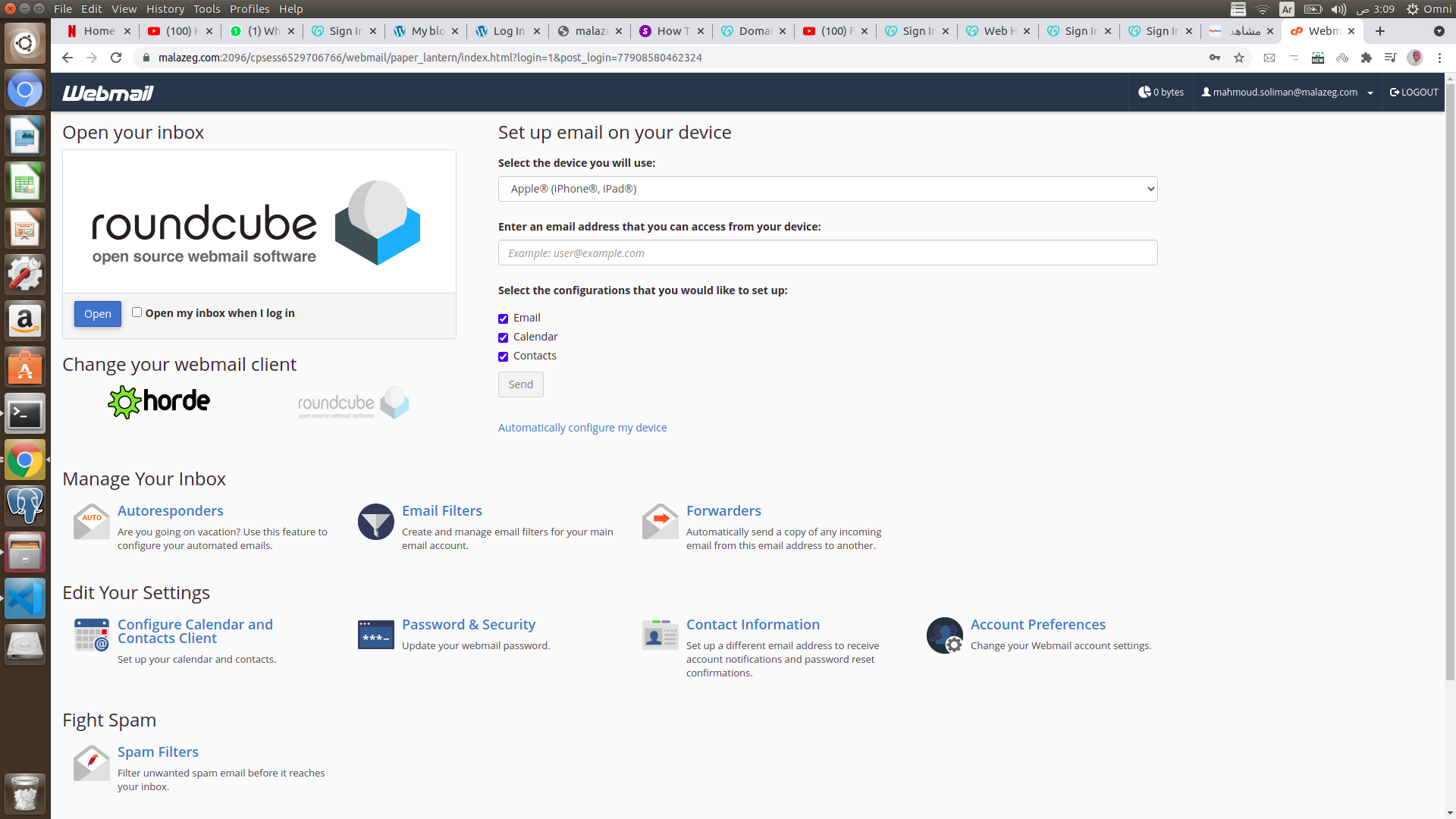Open the Terminal from the dock
The image size is (1456, 819).
click(x=25, y=414)
